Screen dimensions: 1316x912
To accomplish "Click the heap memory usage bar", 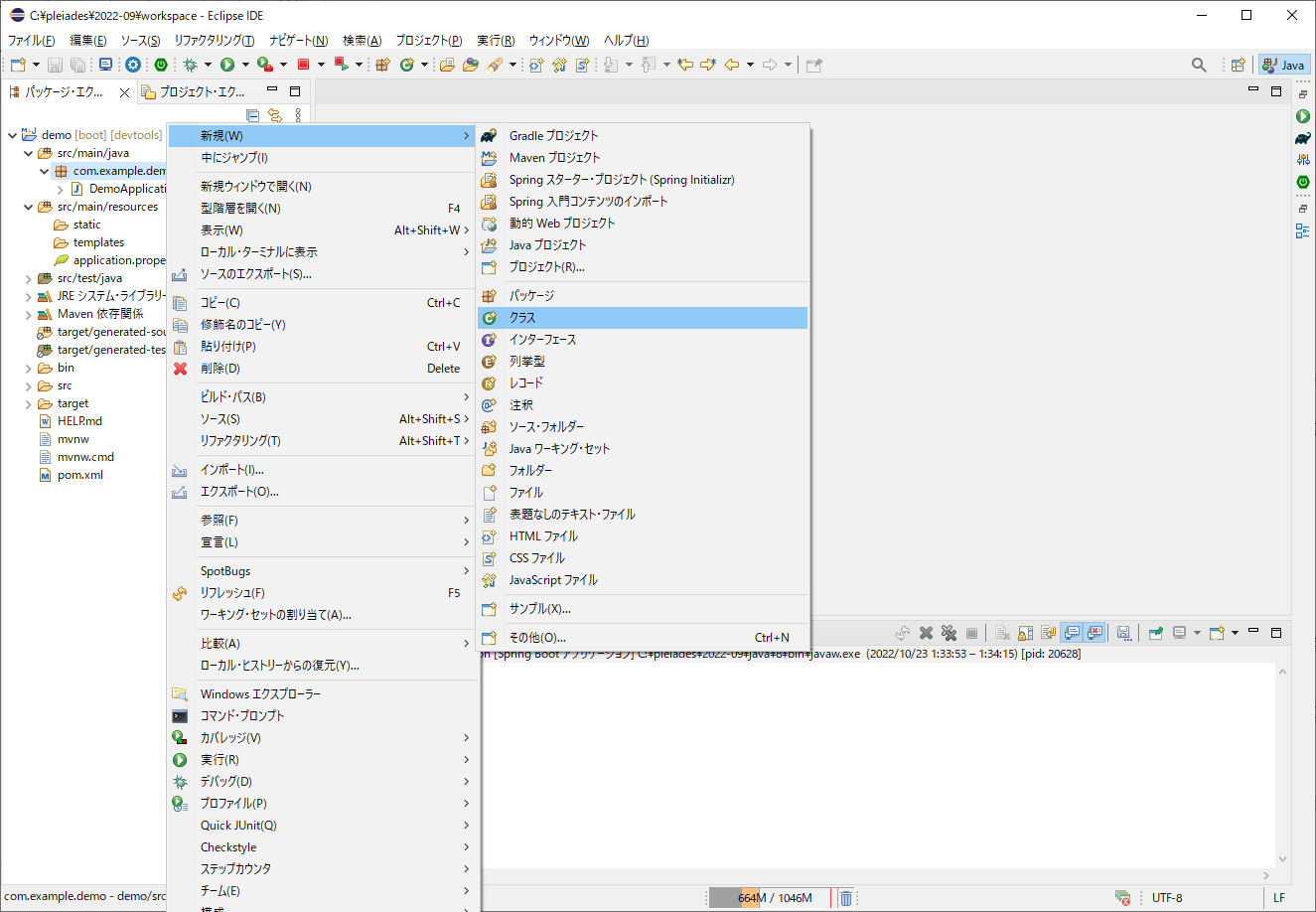I will [x=772, y=898].
